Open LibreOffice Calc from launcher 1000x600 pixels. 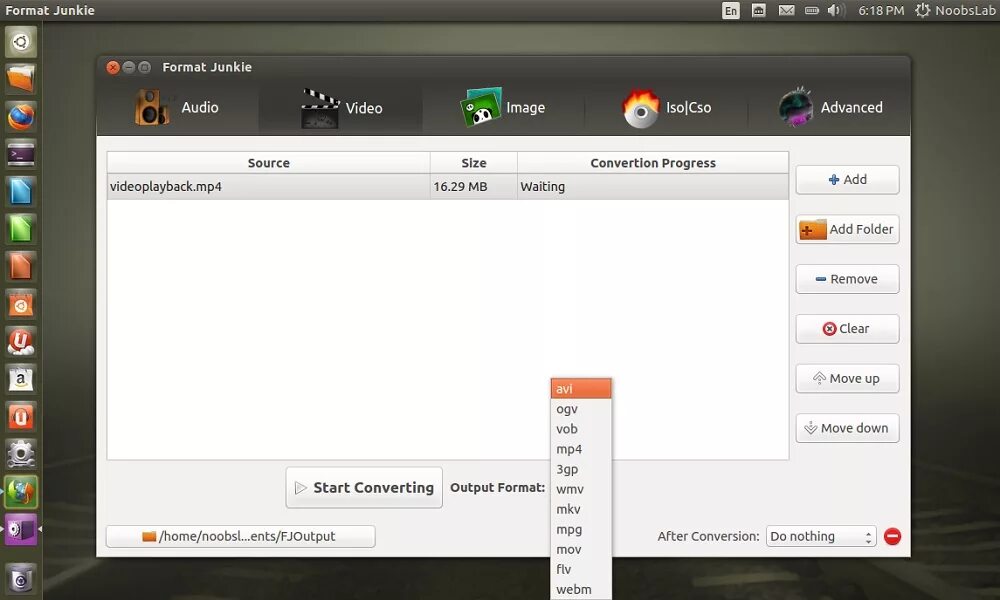point(21,230)
